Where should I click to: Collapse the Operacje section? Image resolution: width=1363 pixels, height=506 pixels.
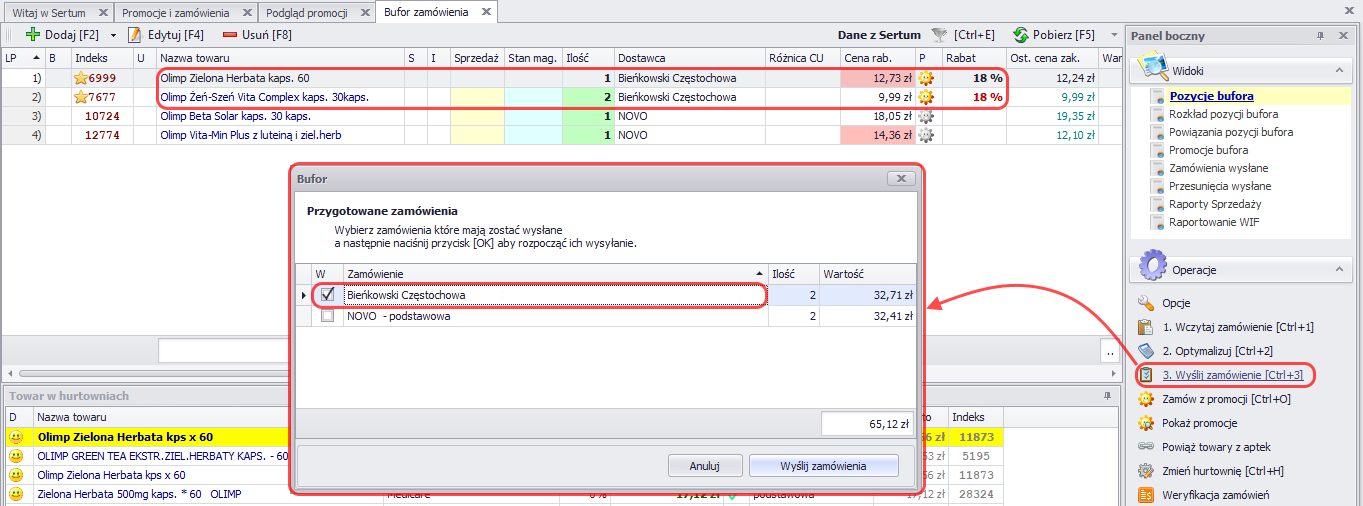point(1337,270)
